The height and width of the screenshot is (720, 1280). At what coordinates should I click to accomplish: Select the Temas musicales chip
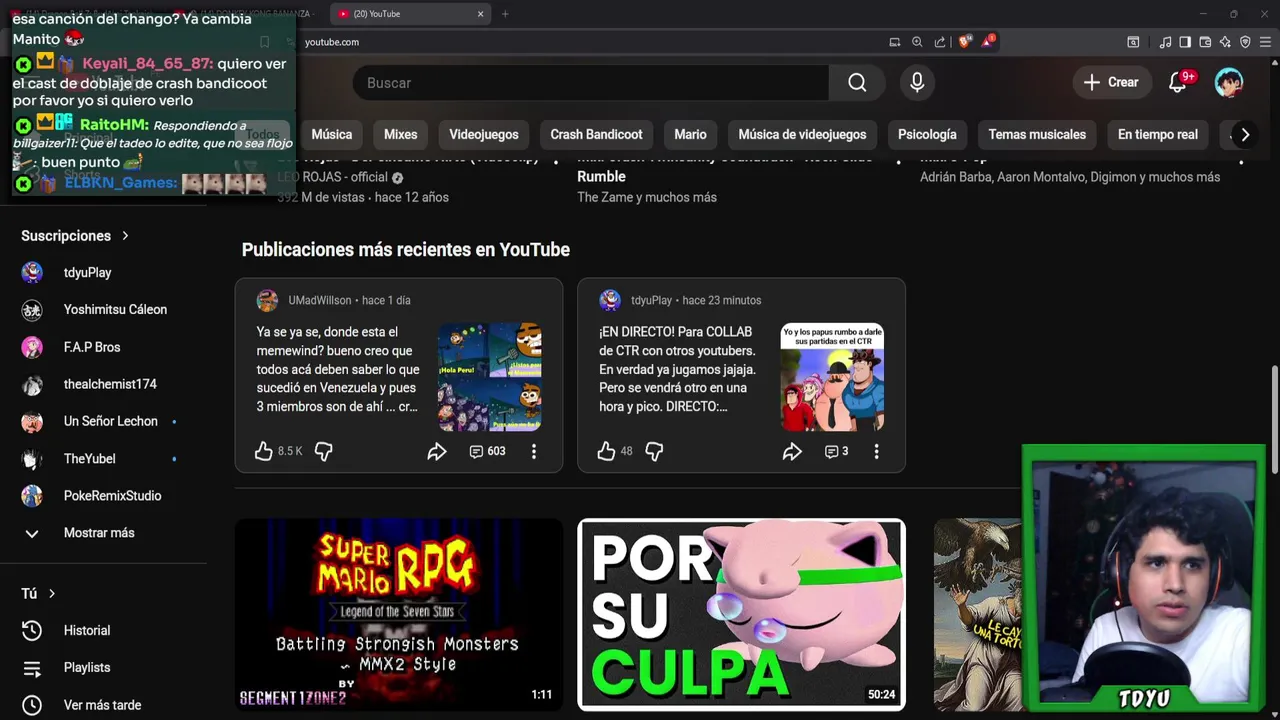point(1037,134)
